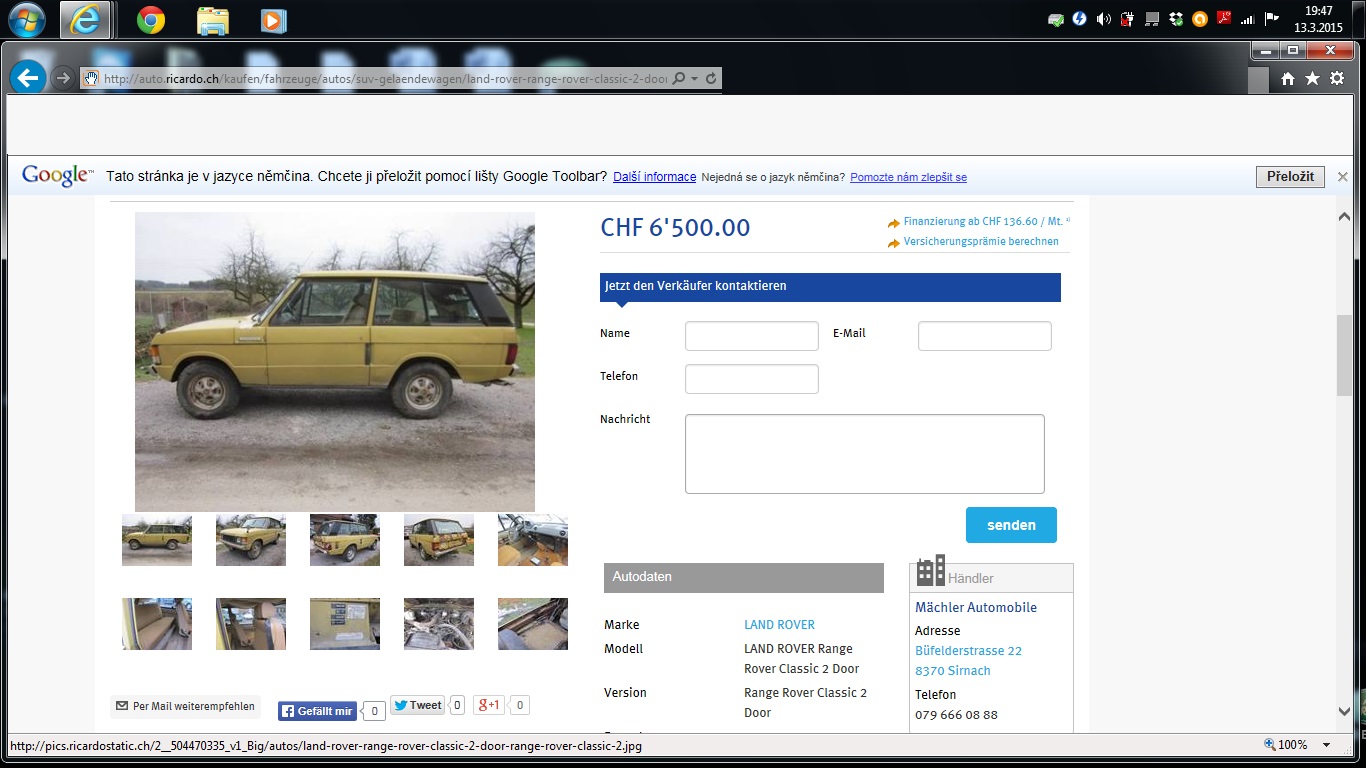This screenshot has width=1366, height=768.
Task: Open the IE Home icon
Action: point(1288,79)
